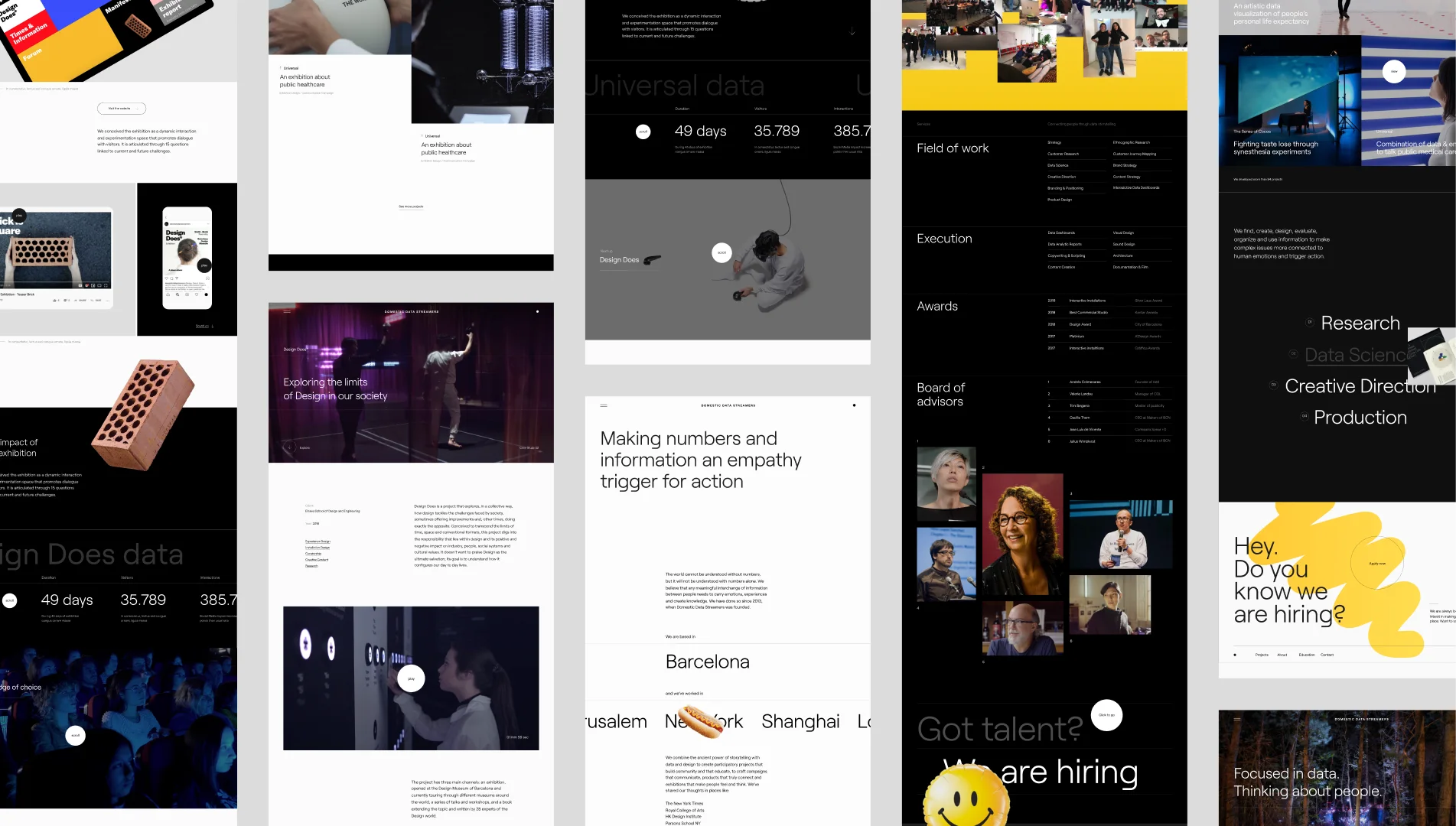The width and height of the screenshot is (1456, 826).
Task: Open the speaker holding microphone photo
Action: coord(1121,535)
